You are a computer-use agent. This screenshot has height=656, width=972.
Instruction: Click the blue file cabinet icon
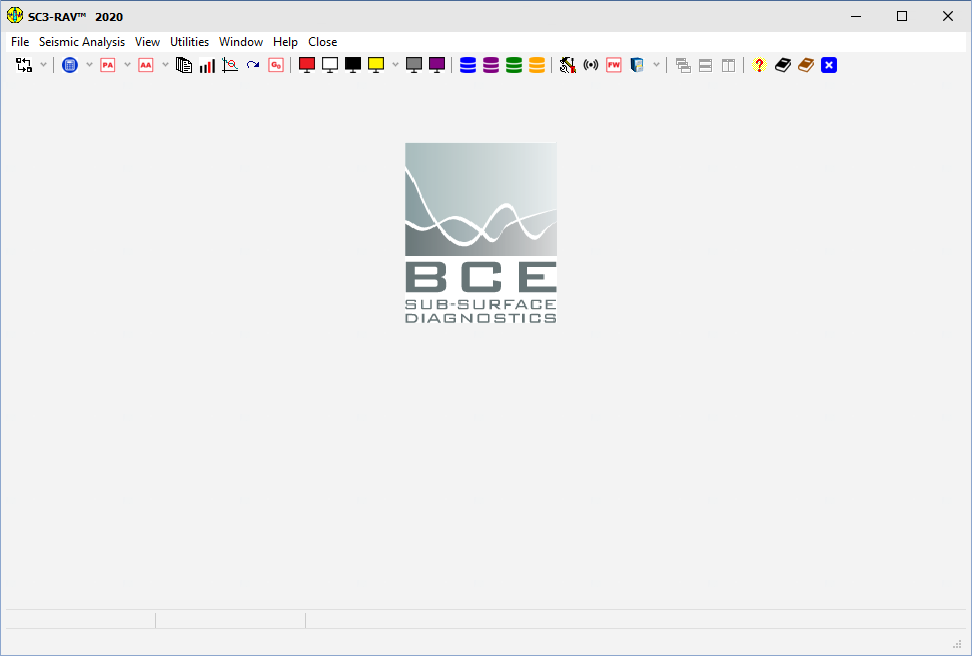coord(637,65)
